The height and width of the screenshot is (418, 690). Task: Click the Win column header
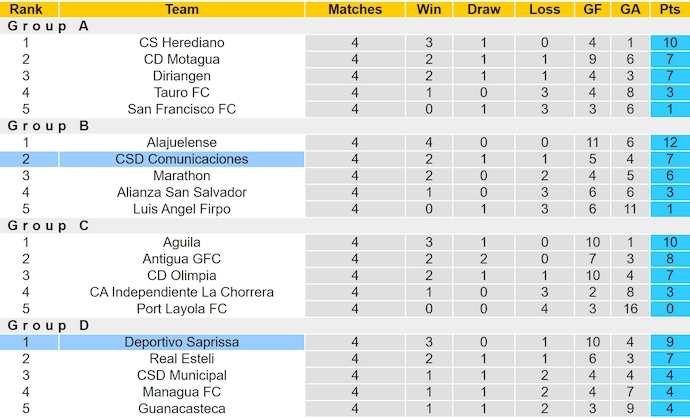pyautogui.click(x=428, y=9)
